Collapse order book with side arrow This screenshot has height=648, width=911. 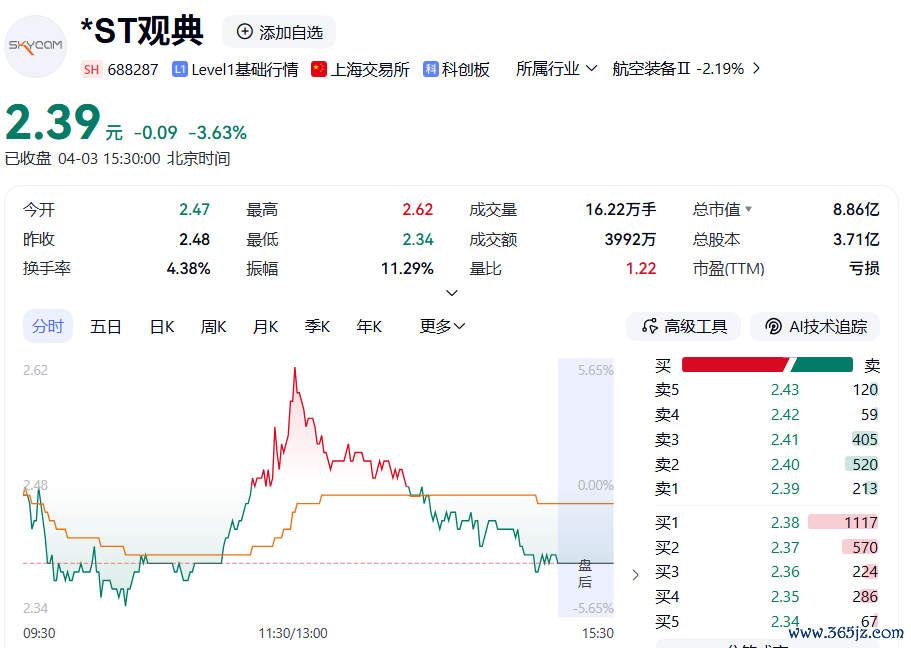(x=635, y=575)
